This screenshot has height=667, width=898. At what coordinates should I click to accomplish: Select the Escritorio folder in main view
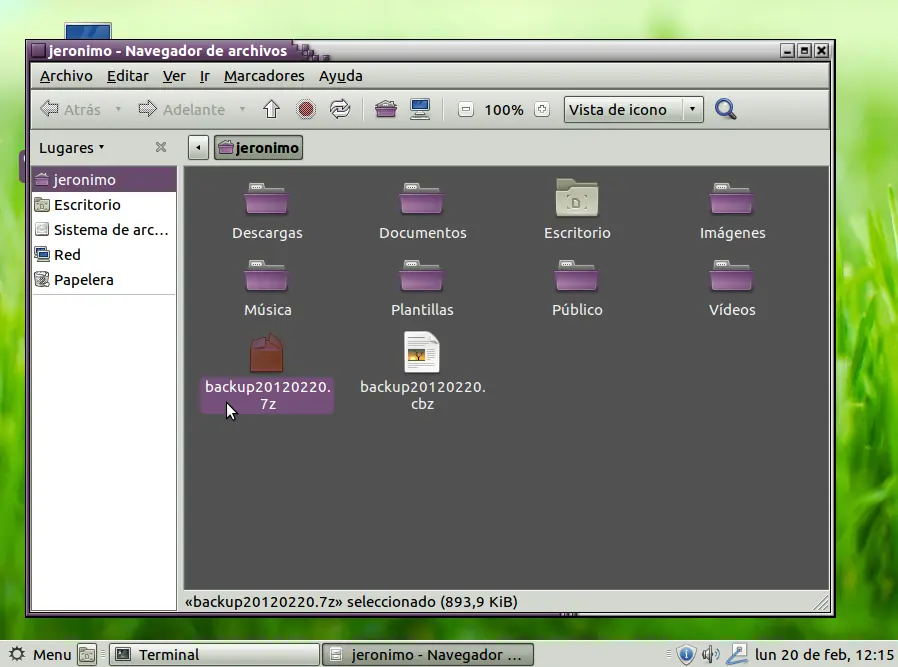point(577,198)
